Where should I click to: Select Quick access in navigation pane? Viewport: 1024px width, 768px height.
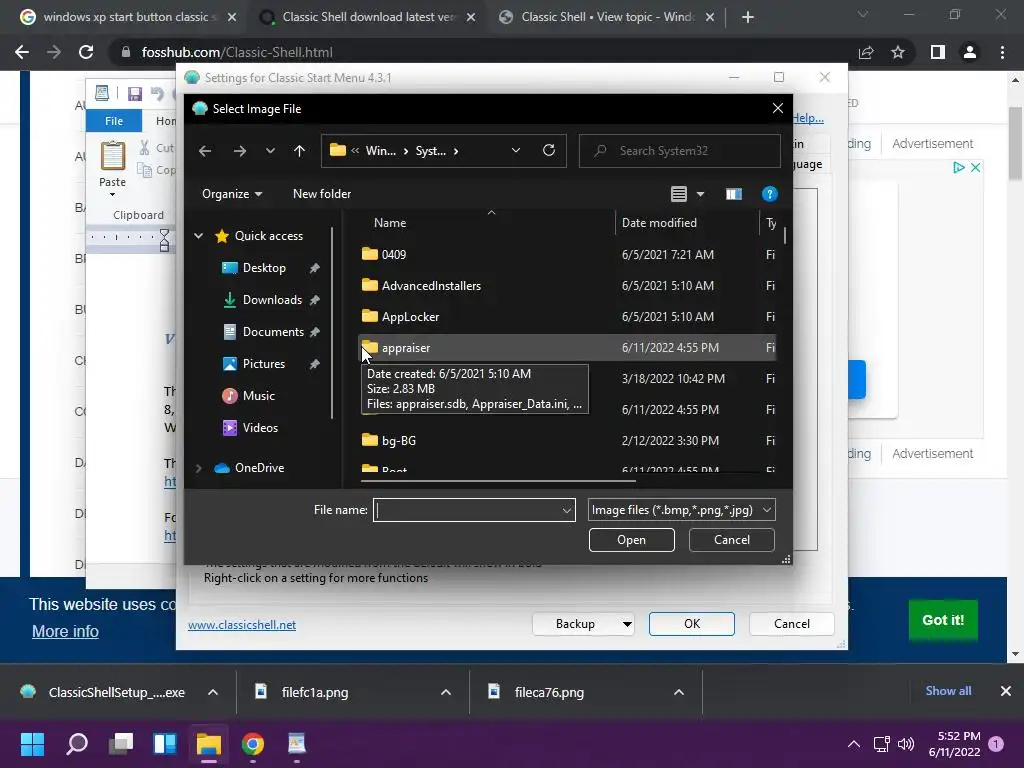click(268, 236)
